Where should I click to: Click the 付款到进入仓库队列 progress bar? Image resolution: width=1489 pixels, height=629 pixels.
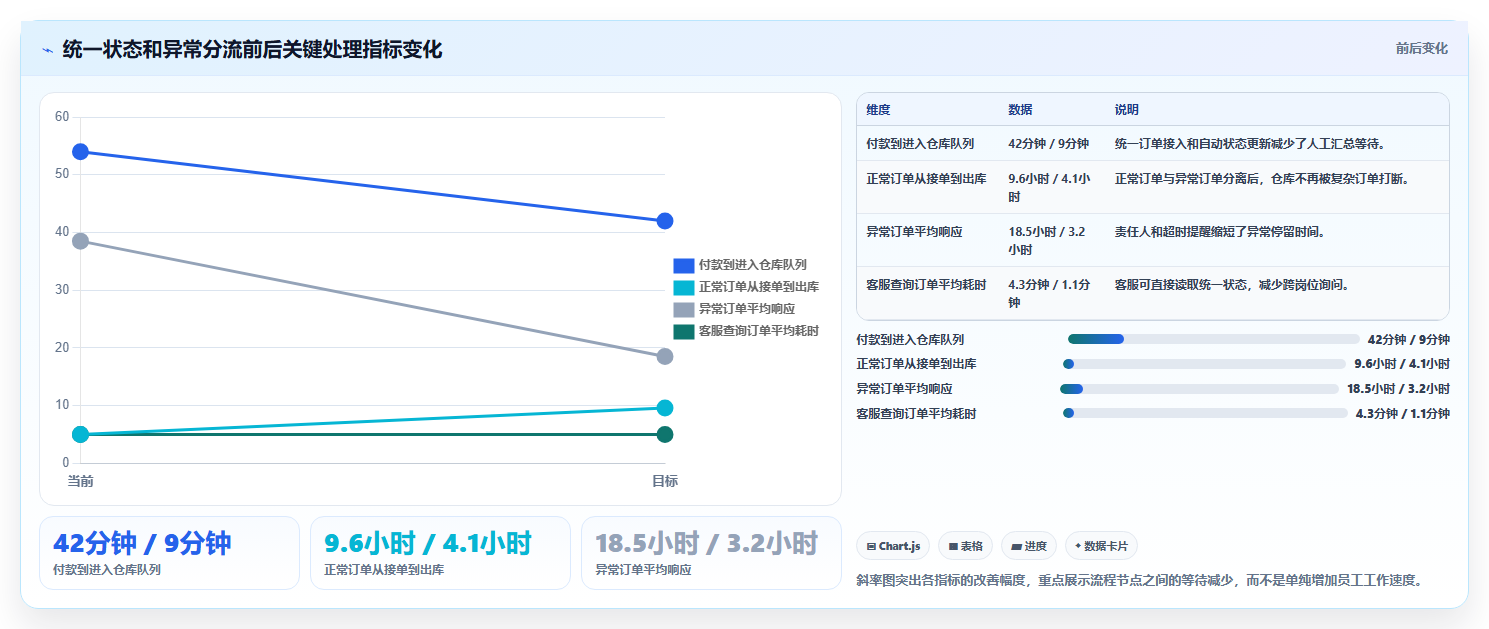pos(1213,339)
